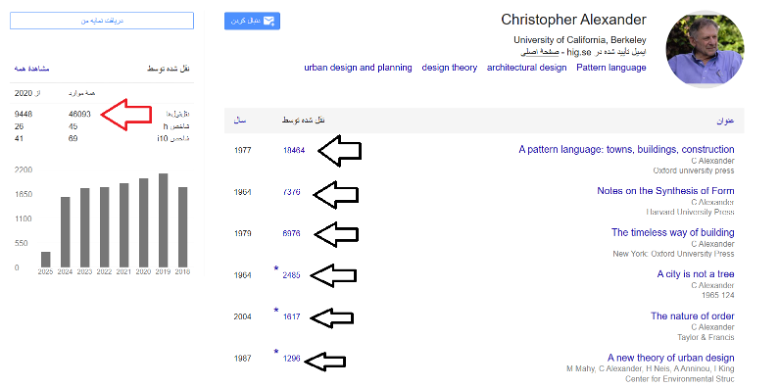
Task: Click the asterisk beside 1296 citations
Action: [x=276, y=352]
